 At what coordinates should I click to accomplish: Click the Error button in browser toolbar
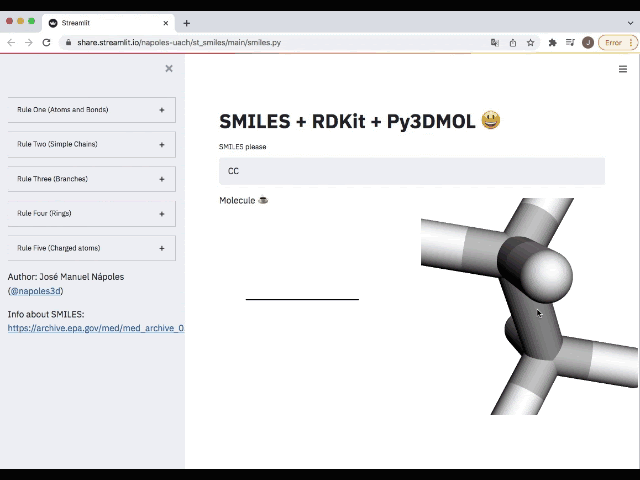616,43
